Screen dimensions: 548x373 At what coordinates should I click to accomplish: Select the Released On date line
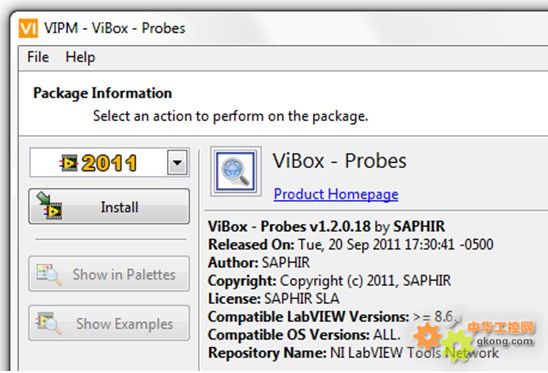pos(351,244)
